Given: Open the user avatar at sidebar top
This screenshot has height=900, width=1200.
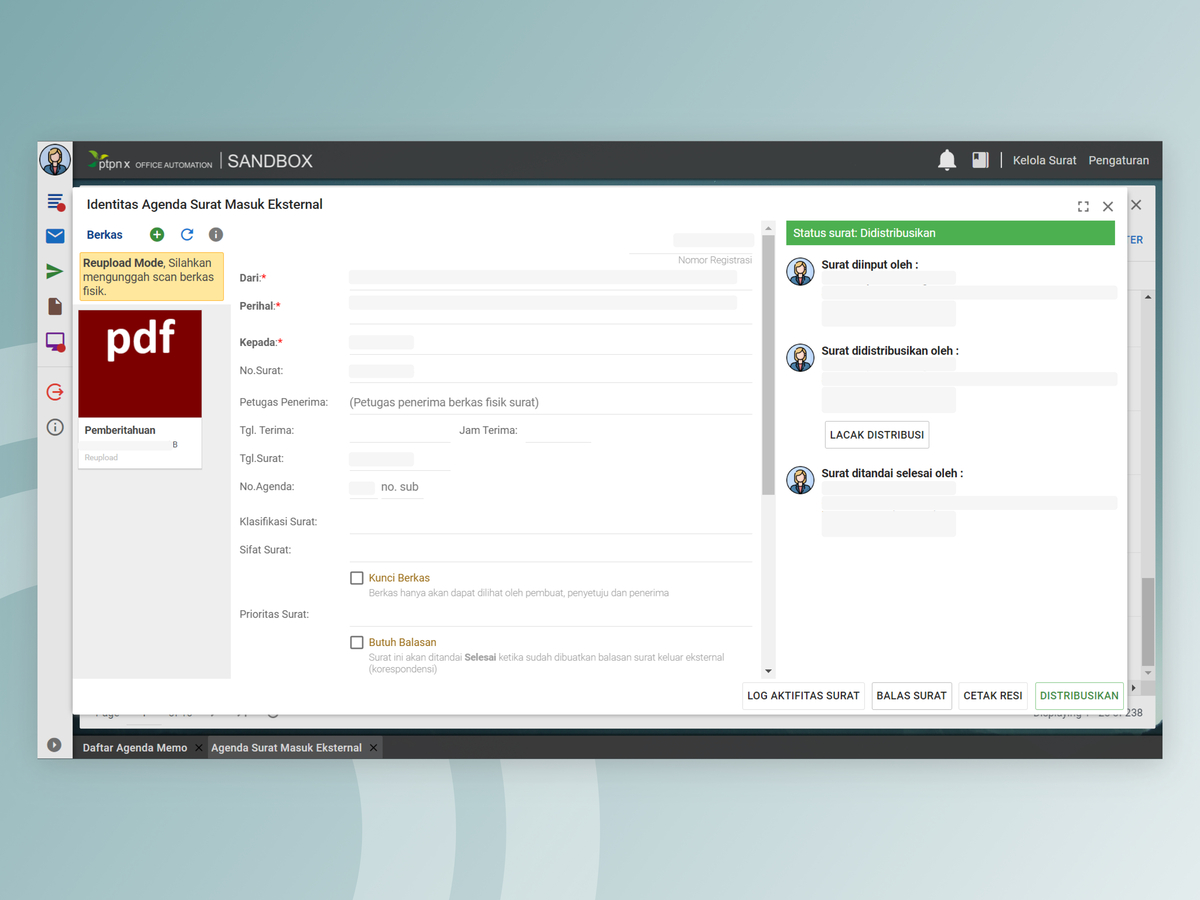Looking at the screenshot, I should pos(55,160).
